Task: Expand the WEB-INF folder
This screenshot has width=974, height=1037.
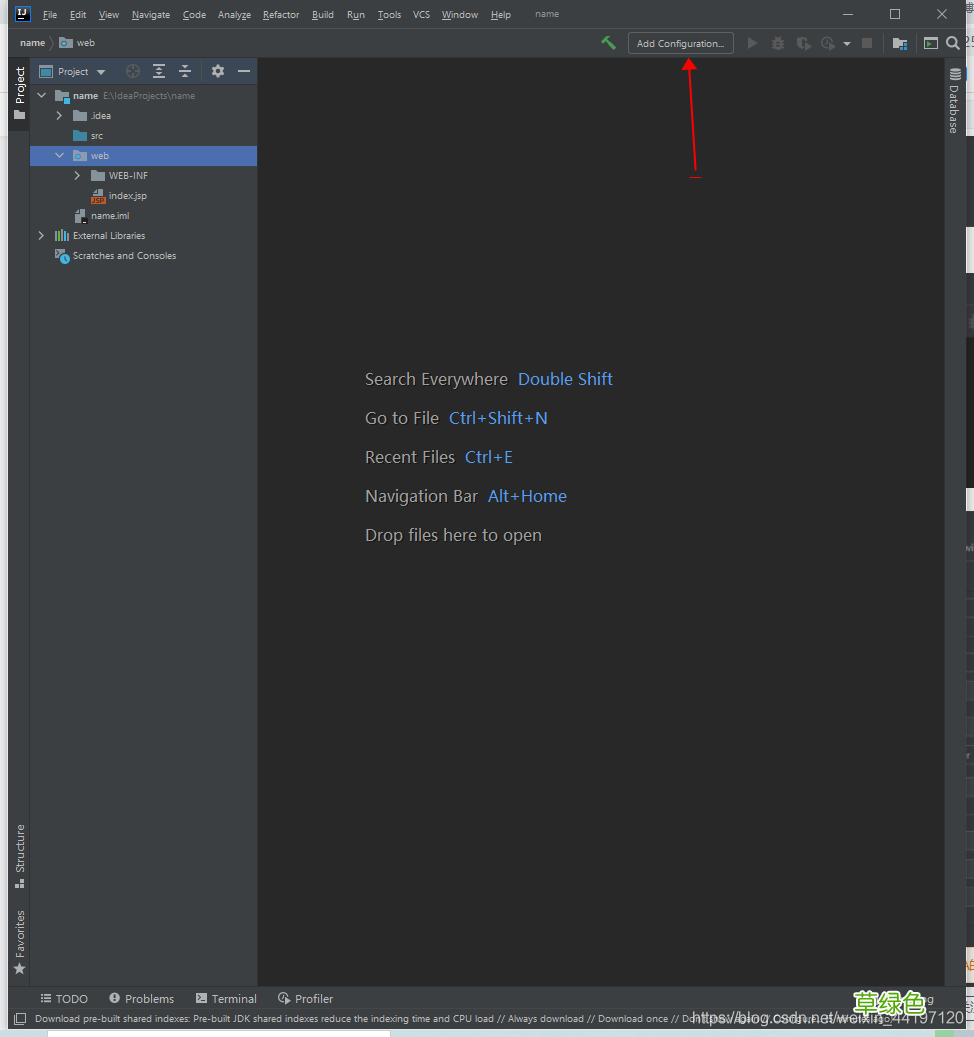Action: [77, 176]
